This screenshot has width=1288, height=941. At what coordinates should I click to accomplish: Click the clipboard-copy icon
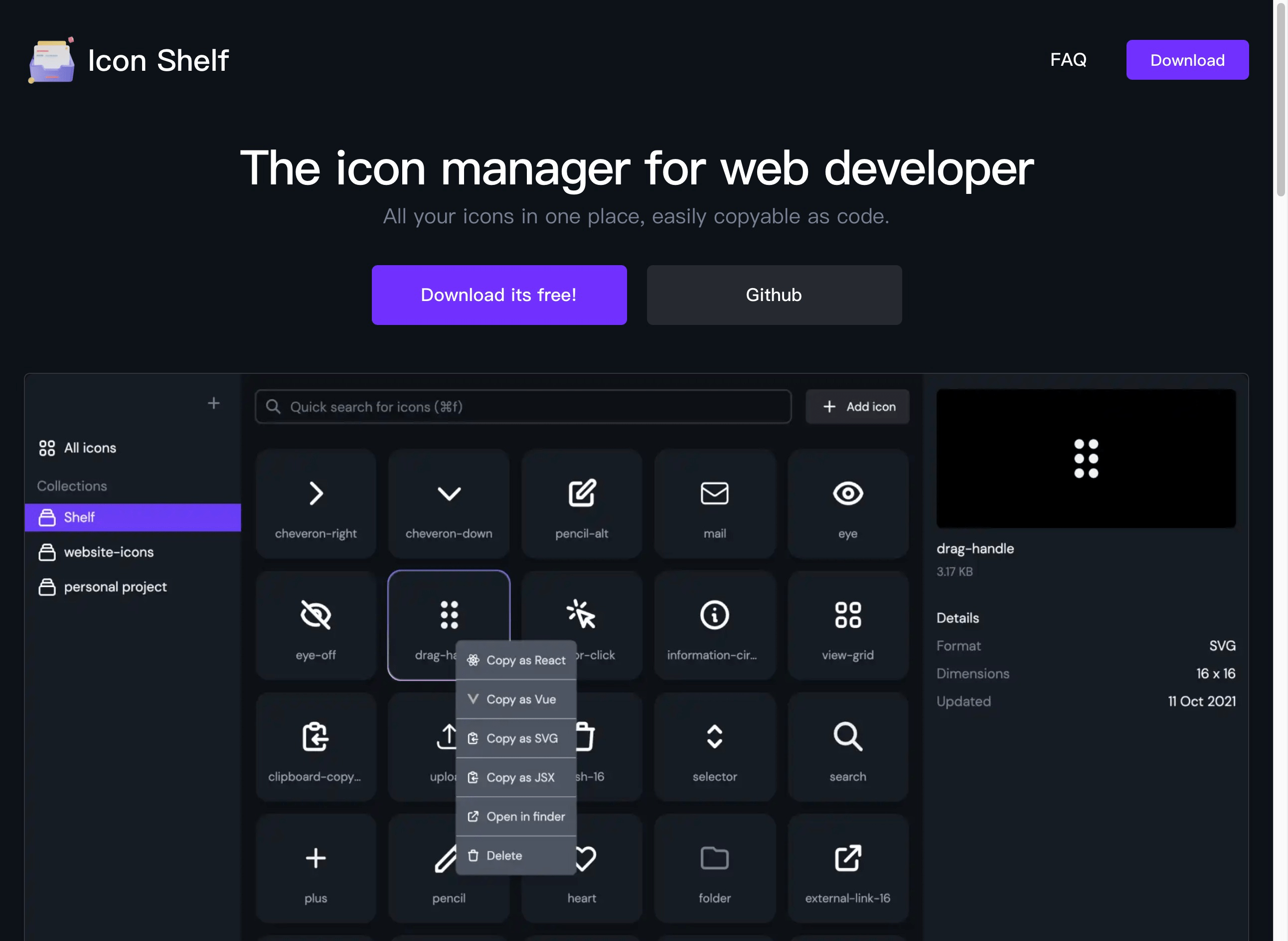[315, 736]
